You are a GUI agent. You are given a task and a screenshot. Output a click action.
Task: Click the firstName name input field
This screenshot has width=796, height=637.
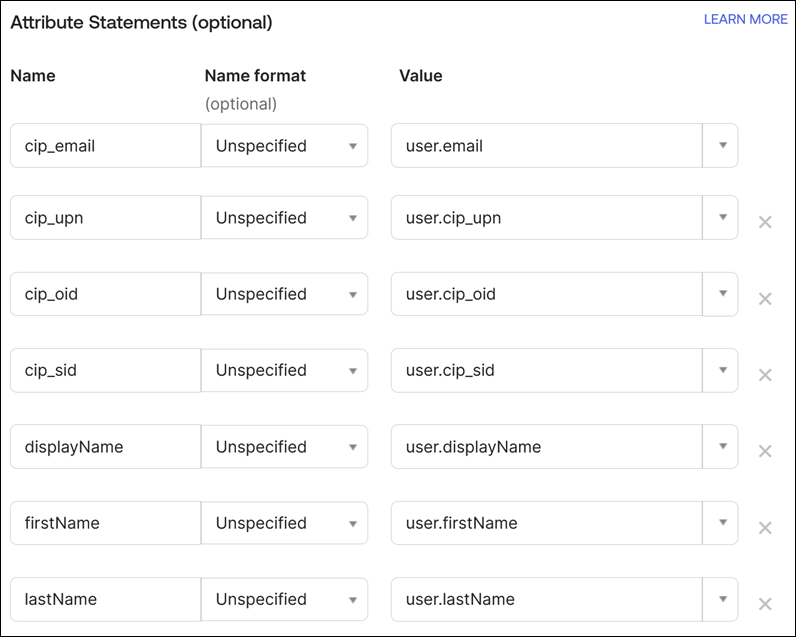(x=105, y=523)
